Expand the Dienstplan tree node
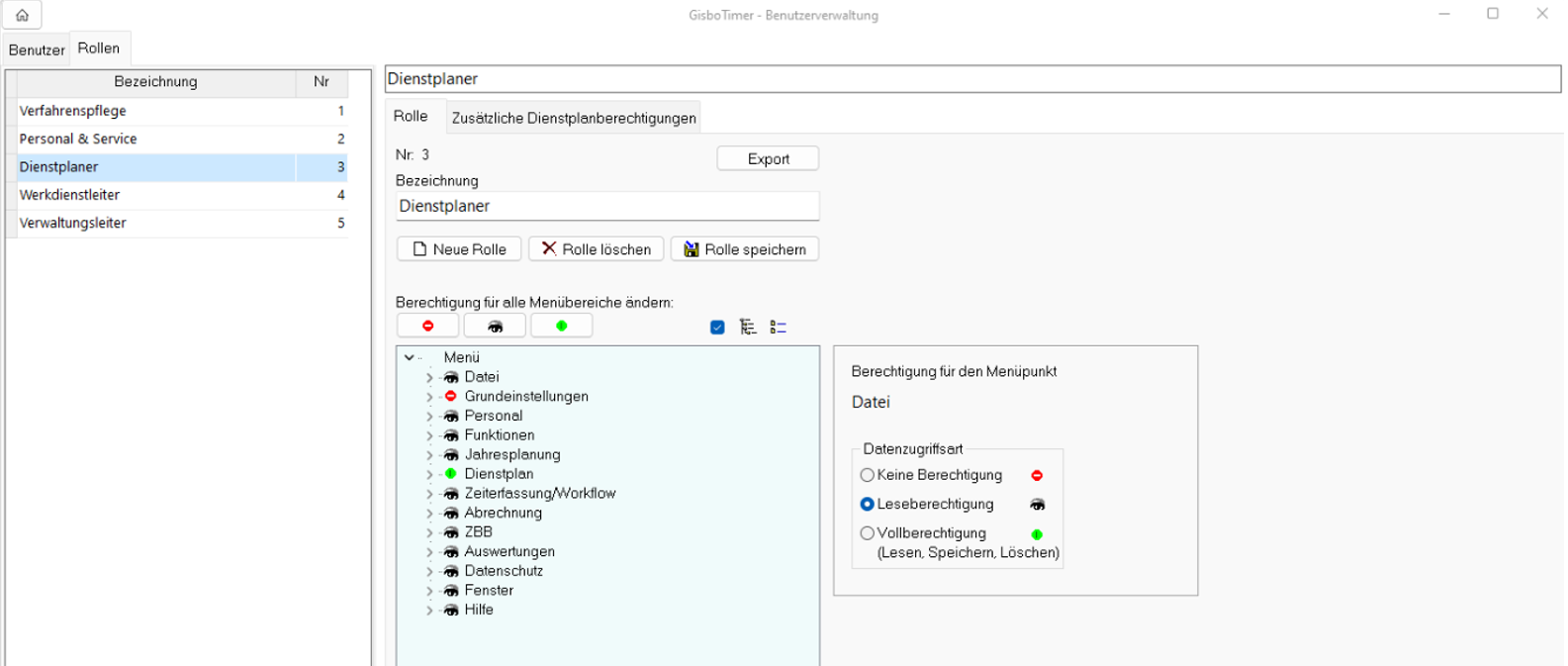This screenshot has width=1568, height=666. 429,474
